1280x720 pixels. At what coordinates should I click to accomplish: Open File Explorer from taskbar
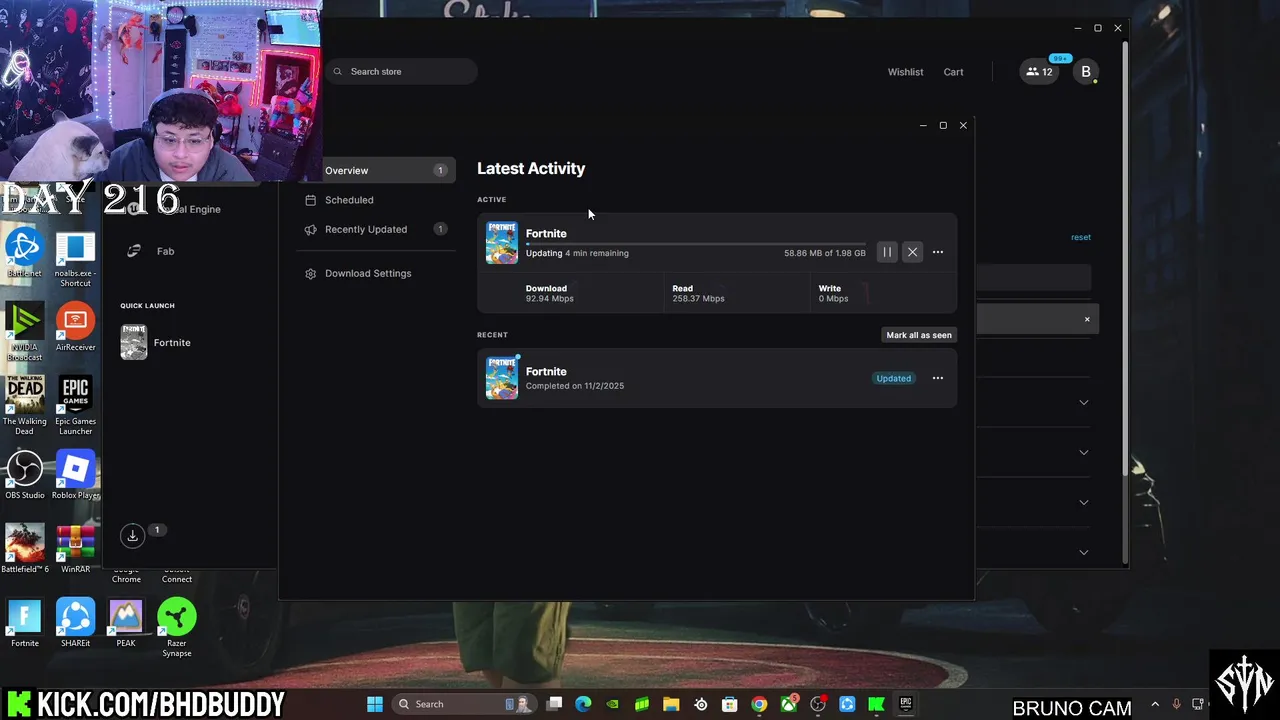pyautogui.click(x=671, y=704)
